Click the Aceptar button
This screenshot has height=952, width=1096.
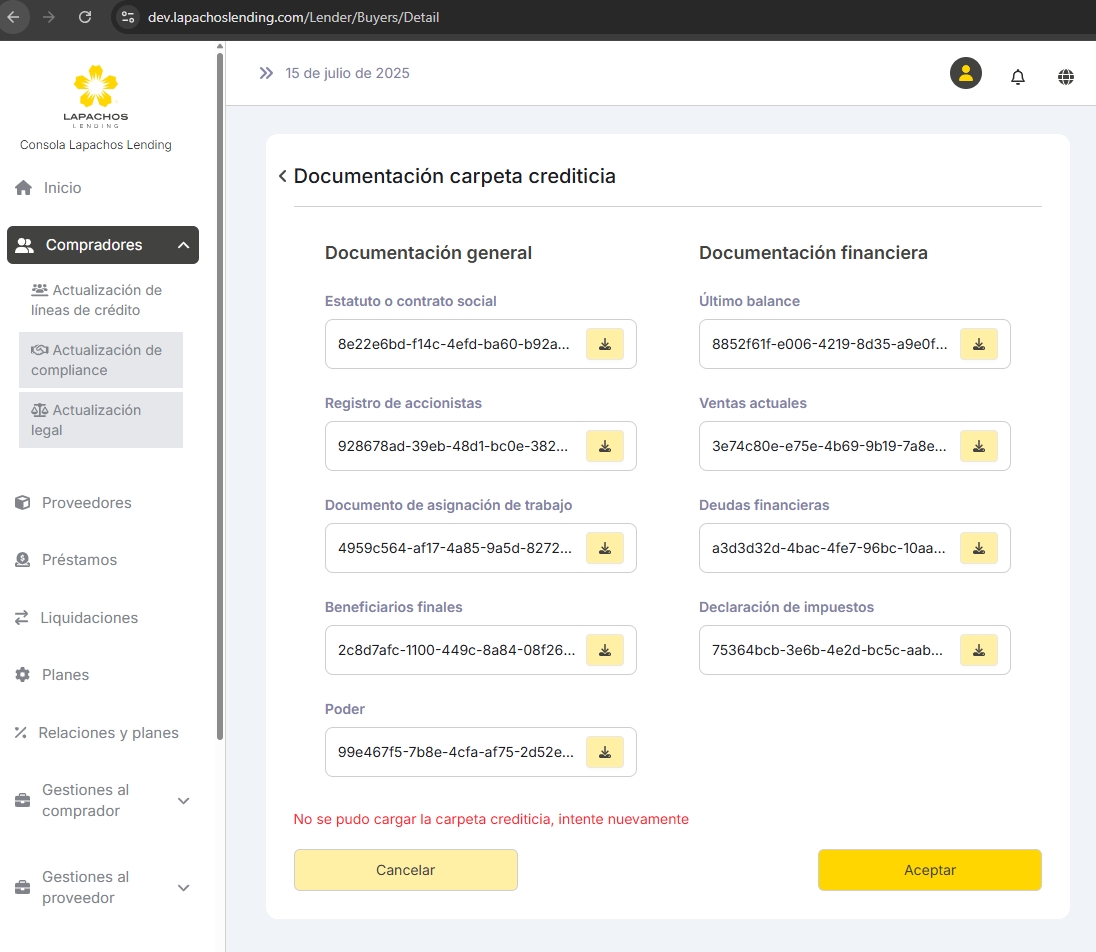(929, 870)
